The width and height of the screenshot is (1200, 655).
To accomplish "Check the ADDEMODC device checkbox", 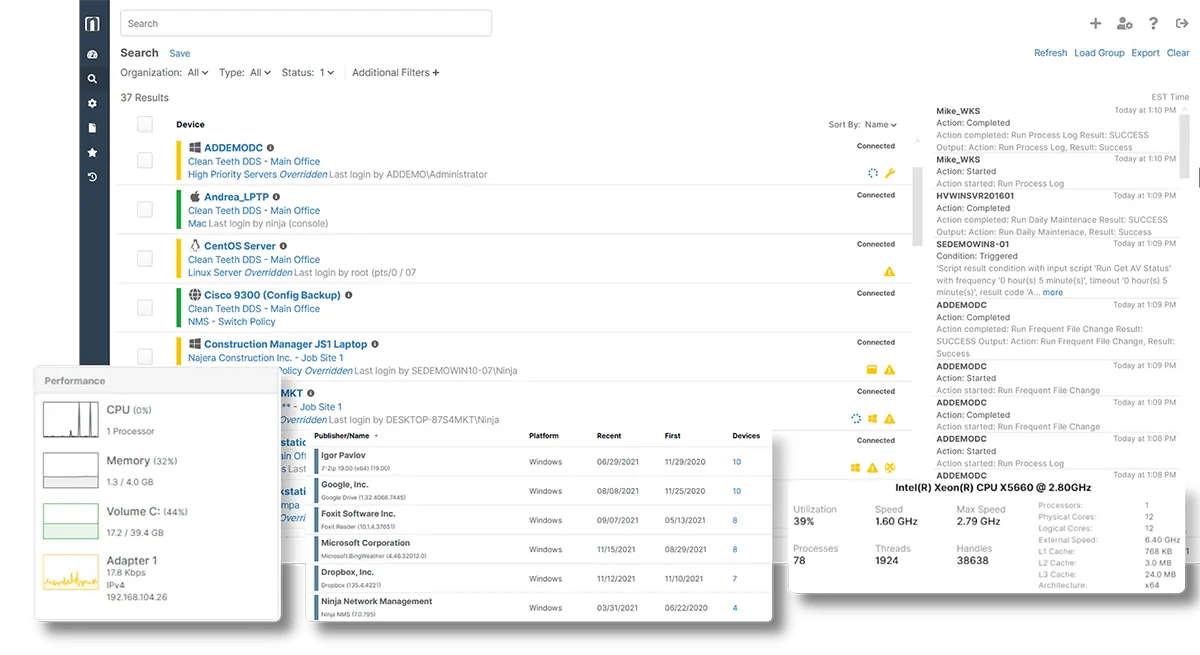I will [x=145, y=160].
